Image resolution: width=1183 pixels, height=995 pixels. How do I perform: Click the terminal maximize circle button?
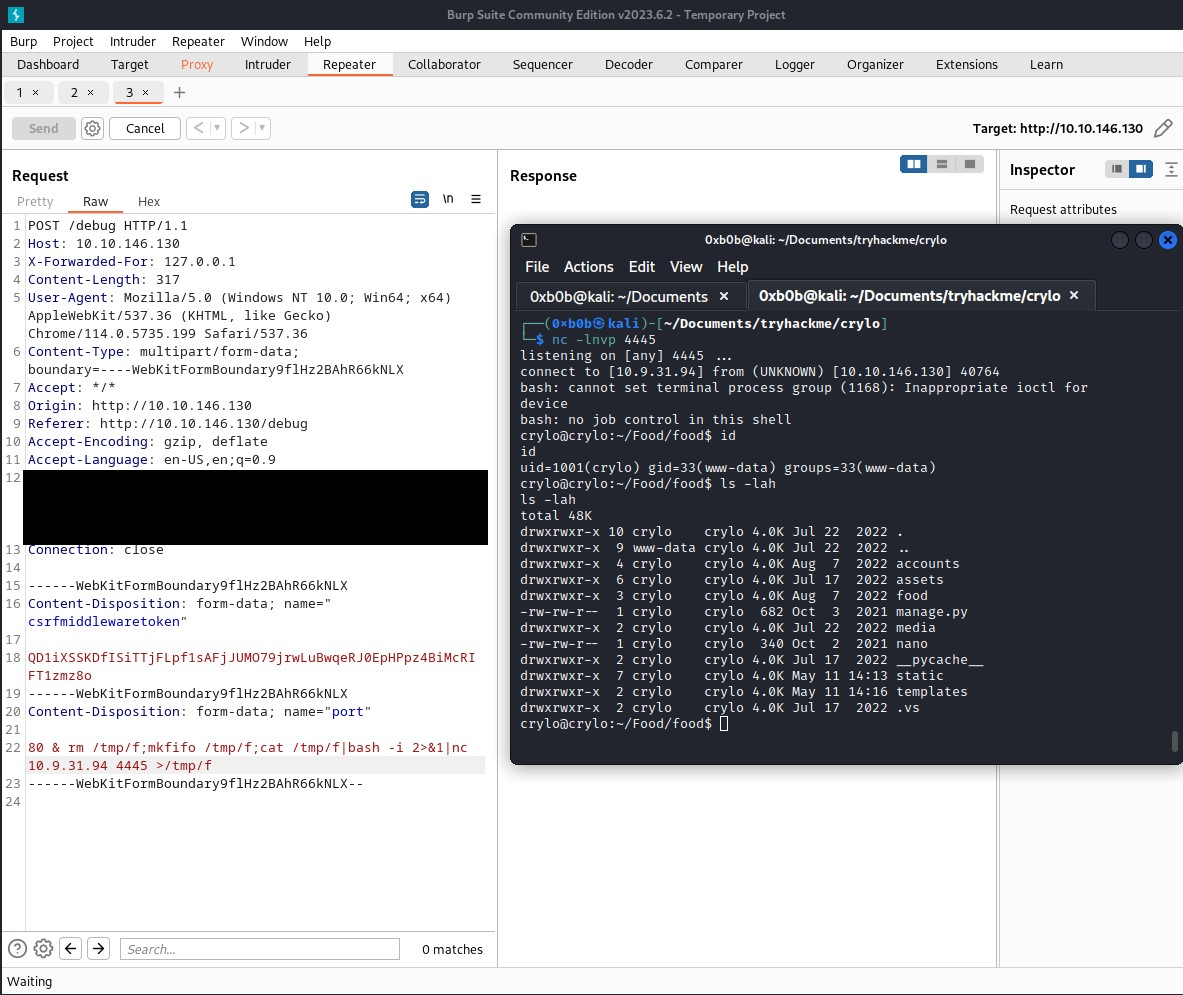coord(1144,240)
